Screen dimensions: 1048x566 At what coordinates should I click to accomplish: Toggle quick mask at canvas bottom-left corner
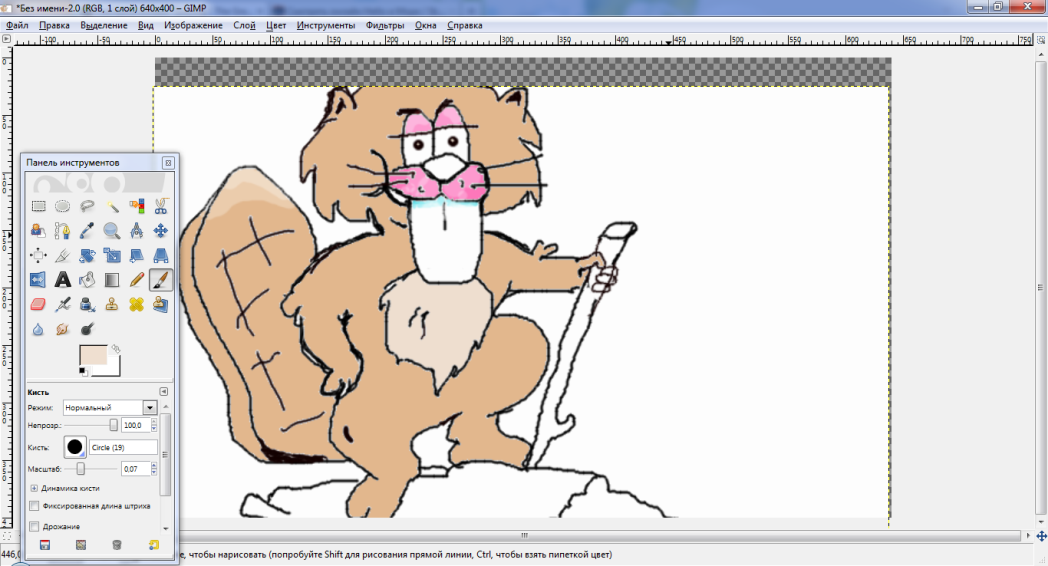7,536
